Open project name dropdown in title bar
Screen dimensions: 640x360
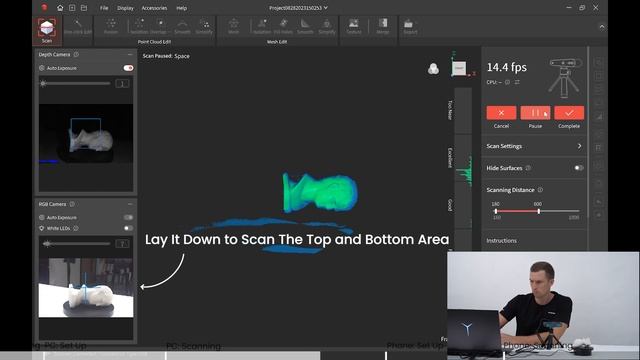click(326, 8)
